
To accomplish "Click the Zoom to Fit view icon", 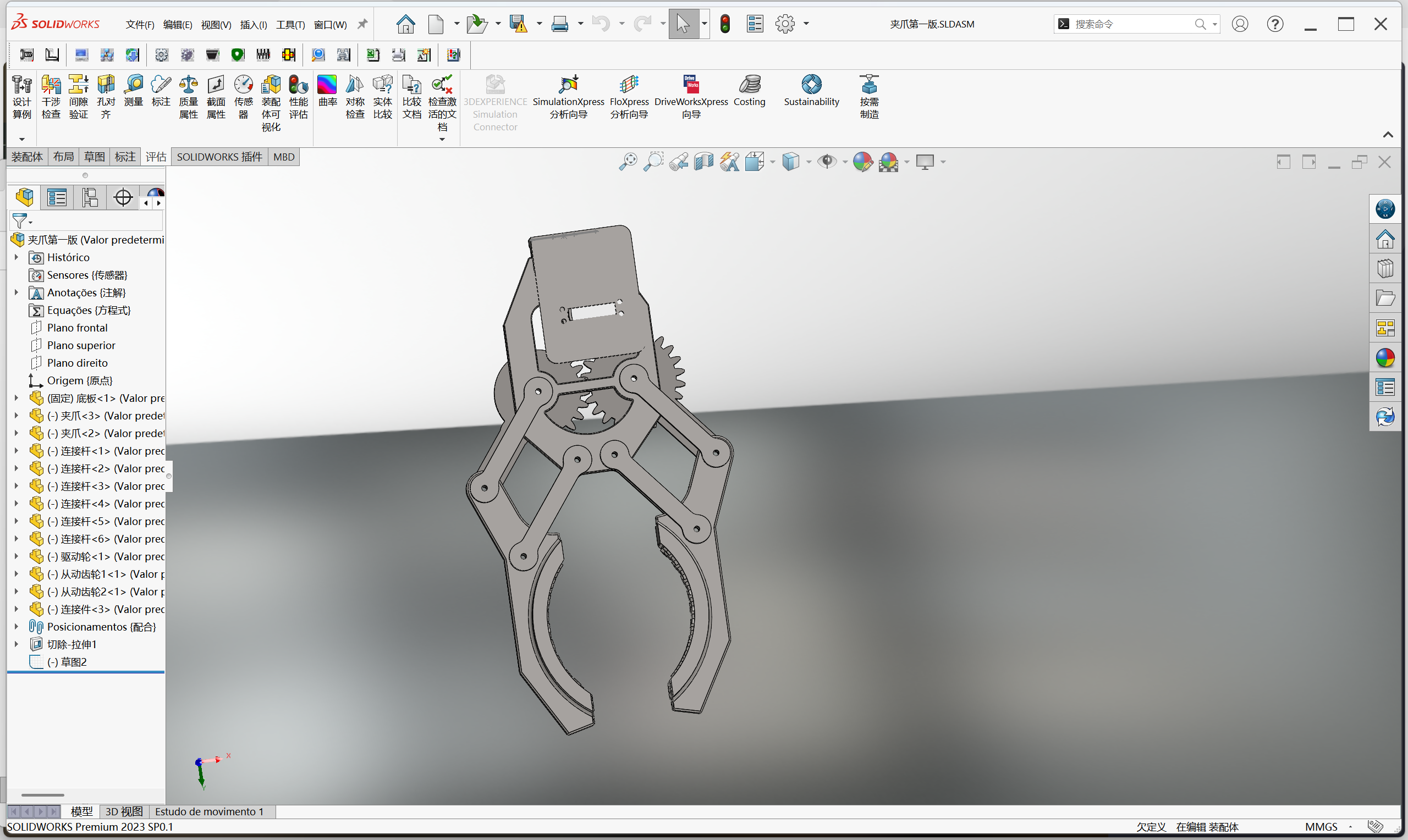I will (x=628, y=162).
